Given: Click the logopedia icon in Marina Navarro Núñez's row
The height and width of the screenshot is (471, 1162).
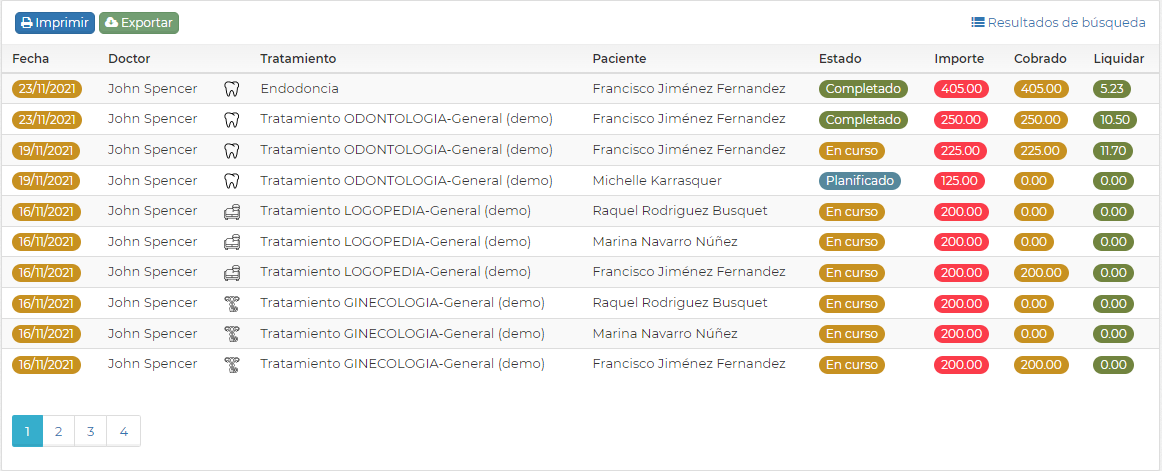Looking at the screenshot, I should click(x=232, y=242).
